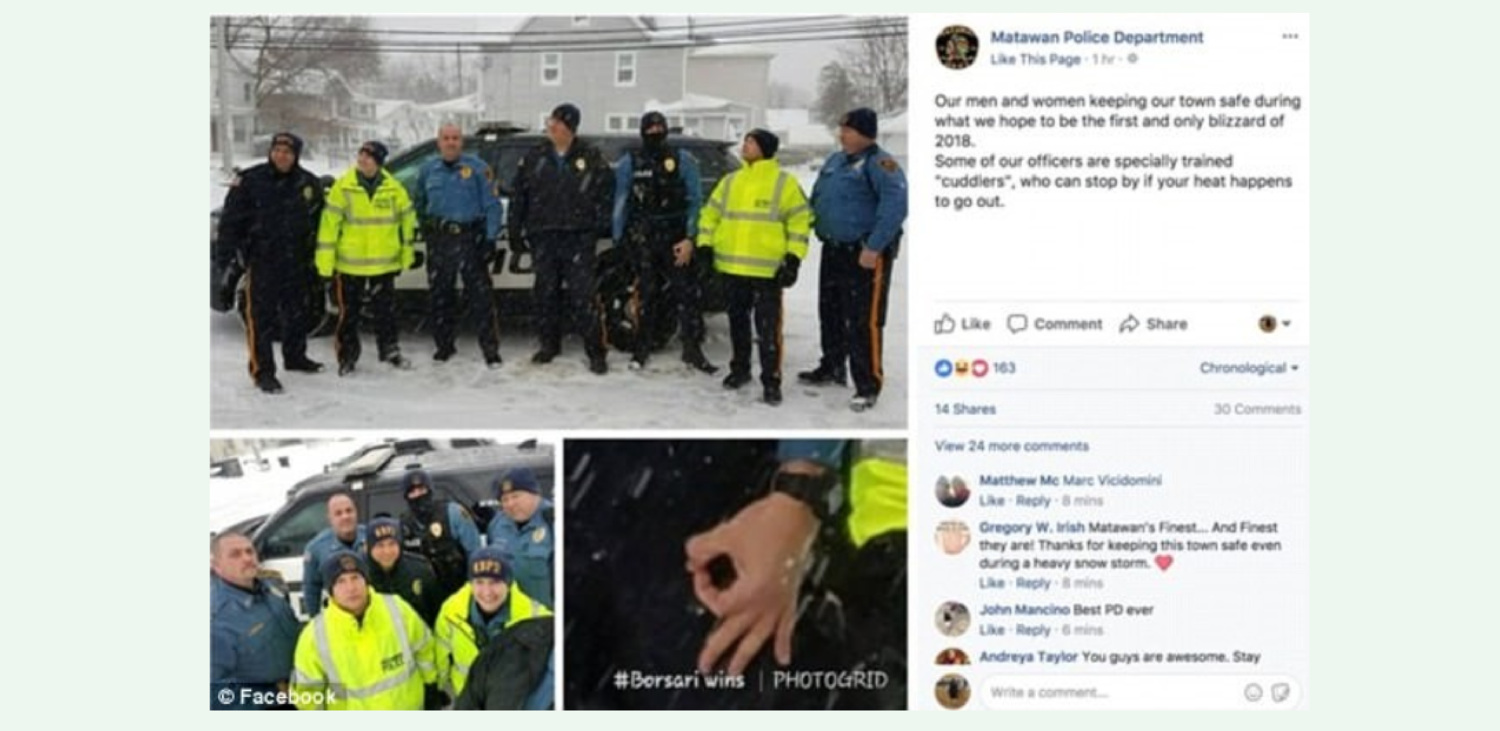
Task: Open the large group photo of officers
Action: (559, 222)
